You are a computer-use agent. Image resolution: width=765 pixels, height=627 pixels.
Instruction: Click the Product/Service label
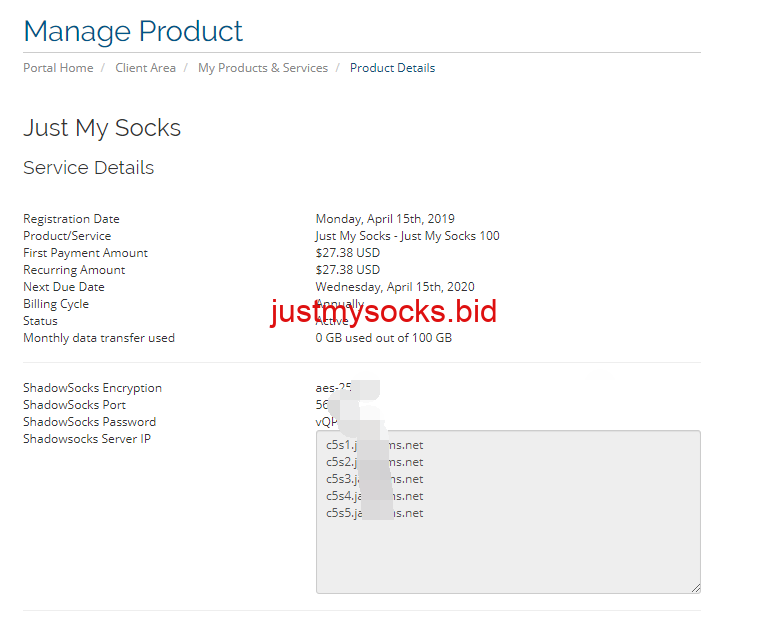(67, 236)
